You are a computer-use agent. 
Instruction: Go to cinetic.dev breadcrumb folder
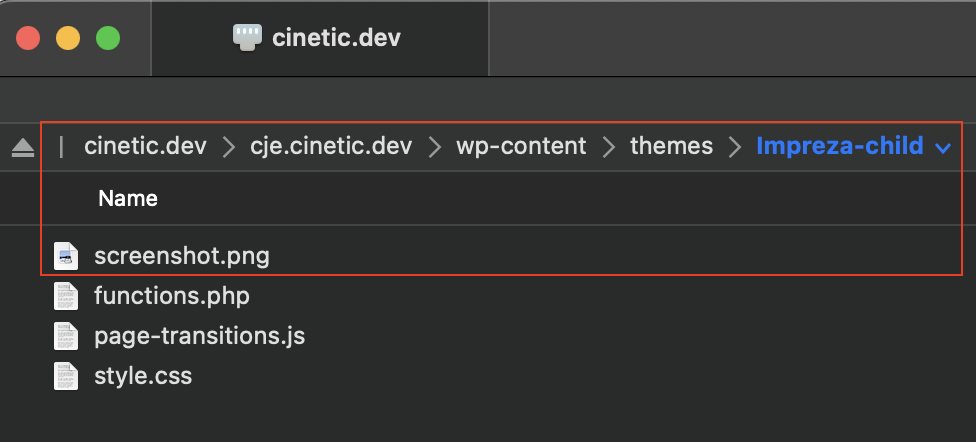point(145,147)
